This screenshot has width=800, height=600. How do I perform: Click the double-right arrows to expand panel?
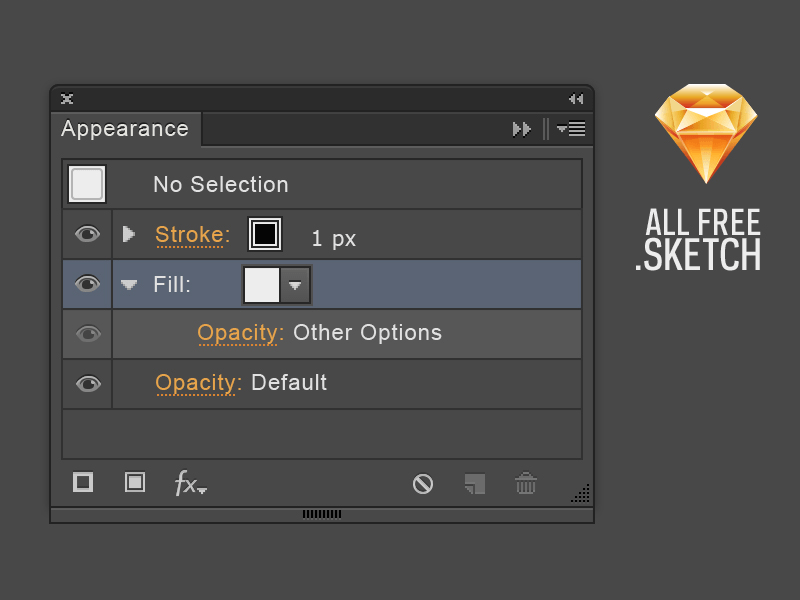522,129
